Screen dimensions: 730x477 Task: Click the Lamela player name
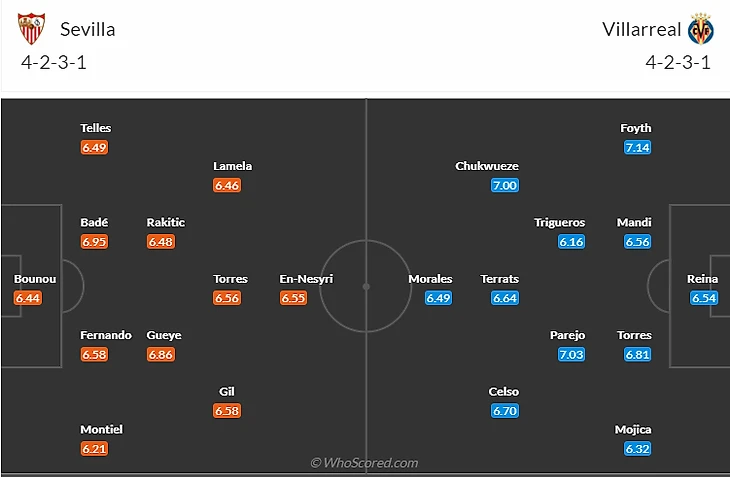coord(233,166)
